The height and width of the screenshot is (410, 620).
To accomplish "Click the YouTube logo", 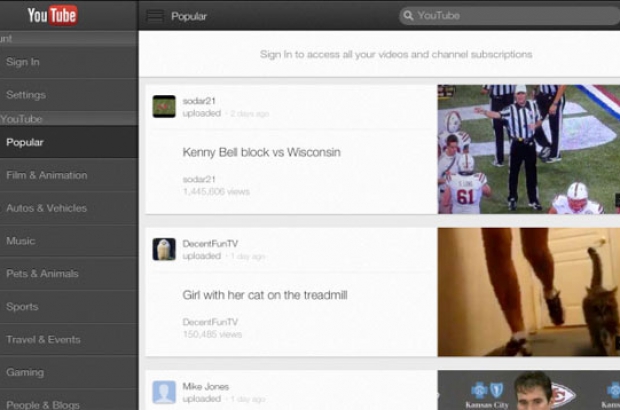I will point(52,15).
